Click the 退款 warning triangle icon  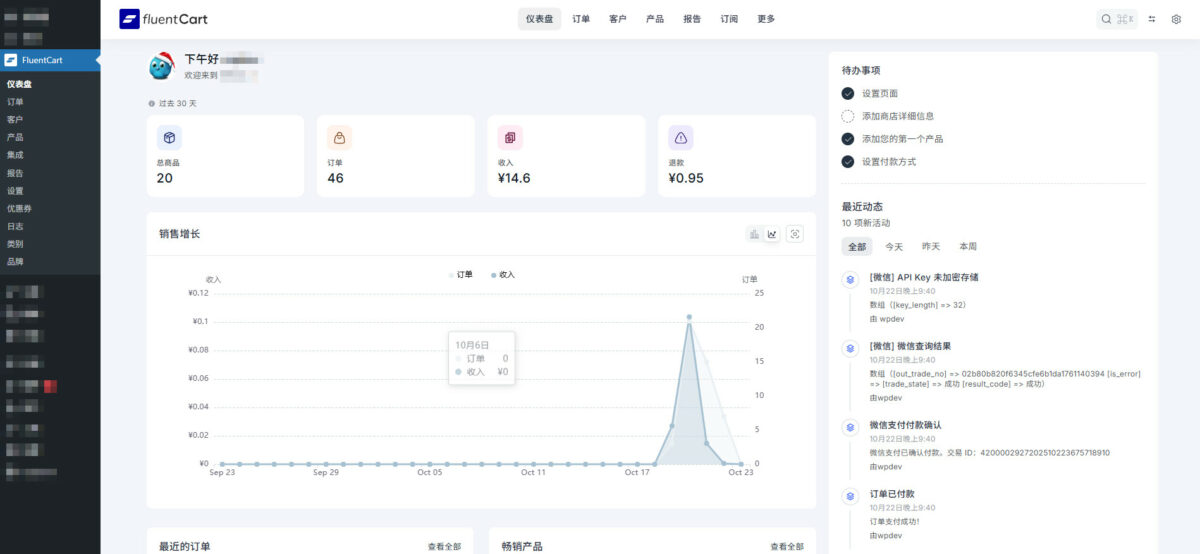pyautogui.click(x=681, y=138)
